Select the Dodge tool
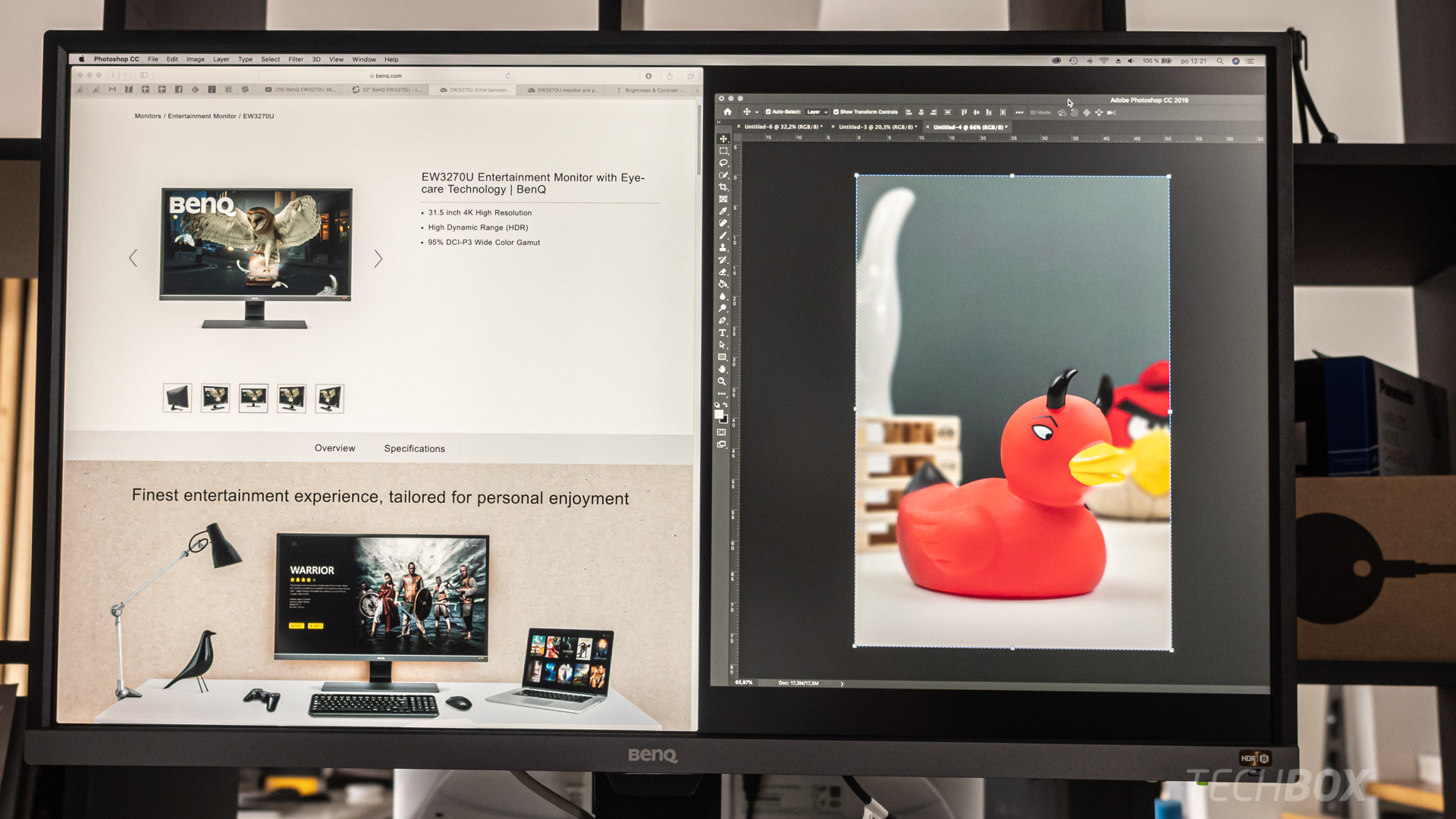Viewport: 1456px width, 819px height. [x=723, y=309]
